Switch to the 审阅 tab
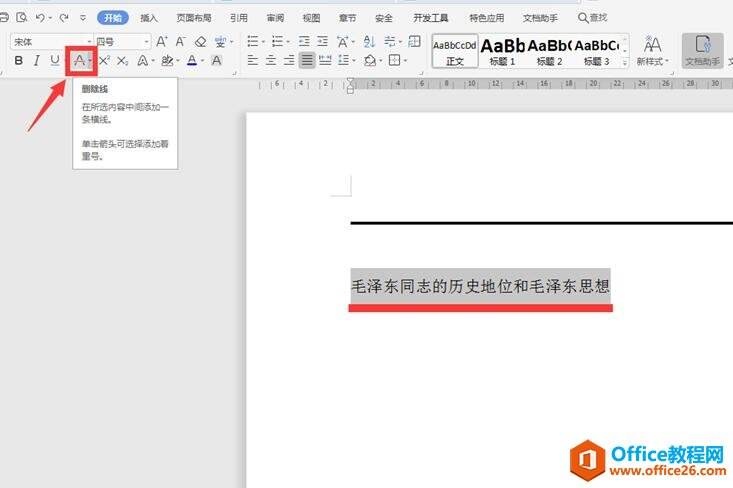Image resolution: width=733 pixels, height=488 pixels. pos(275,18)
